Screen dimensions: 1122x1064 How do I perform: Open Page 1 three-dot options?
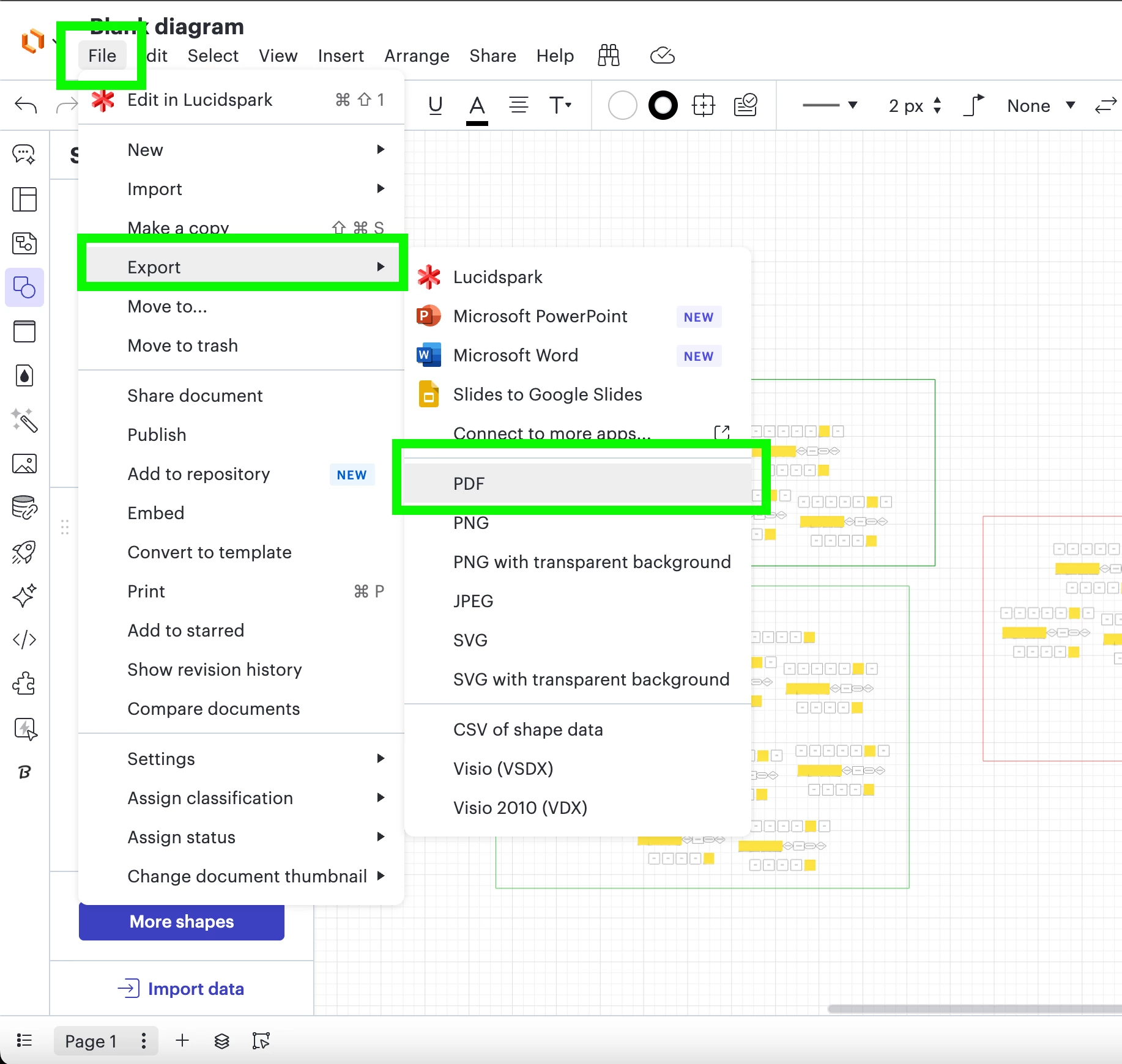pyautogui.click(x=144, y=1041)
